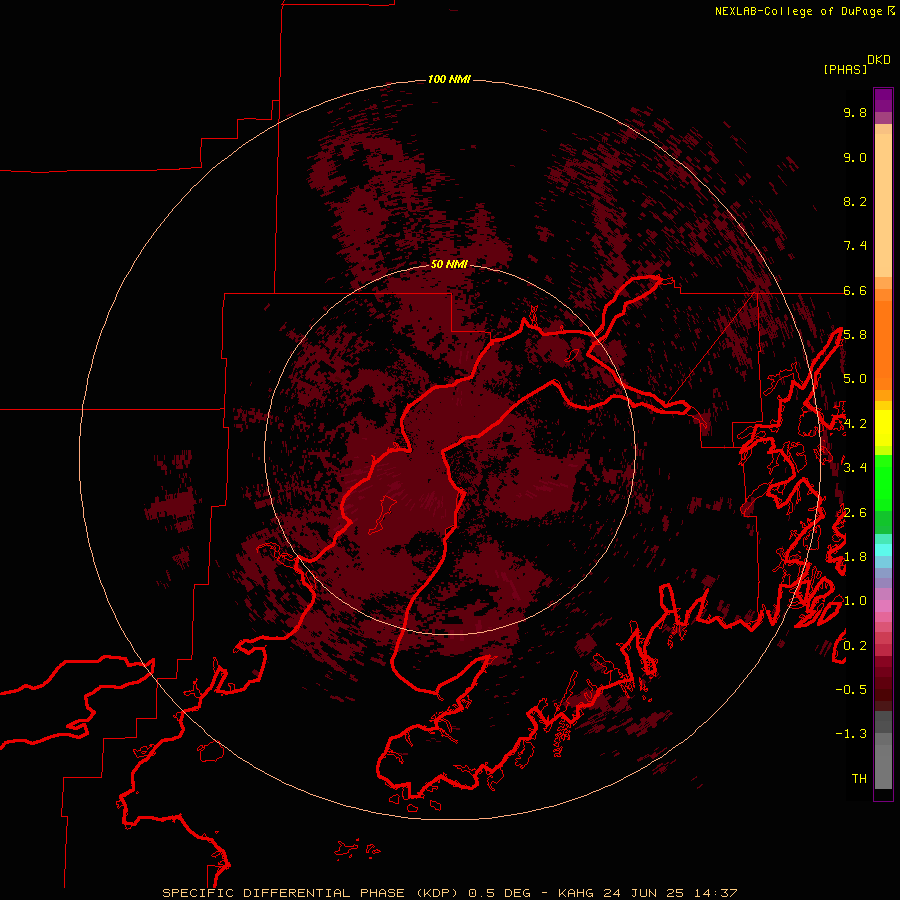Click the 6.6 scale value
Screen dimensions: 900x900
point(855,290)
